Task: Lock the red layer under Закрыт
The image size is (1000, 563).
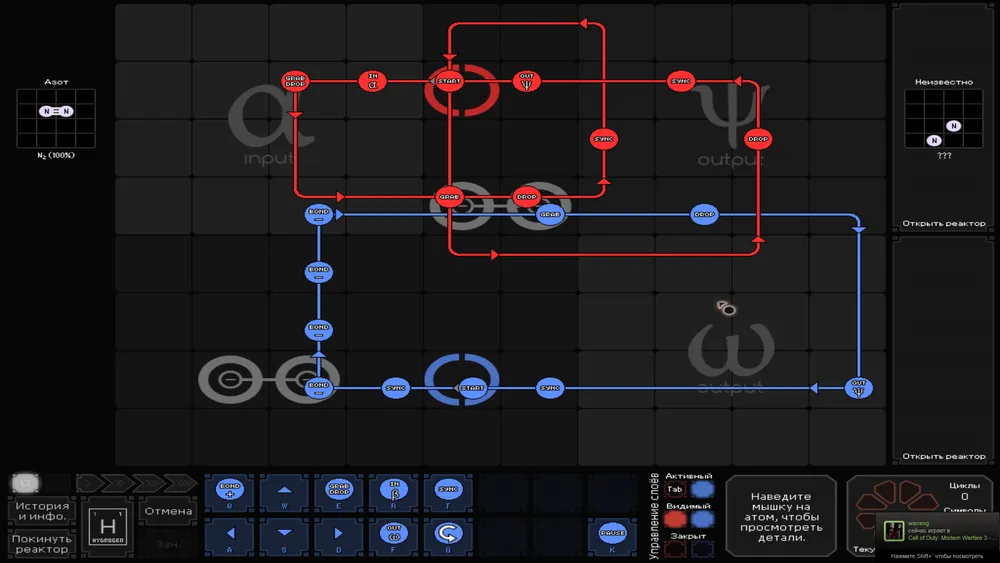Action: [675, 549]
